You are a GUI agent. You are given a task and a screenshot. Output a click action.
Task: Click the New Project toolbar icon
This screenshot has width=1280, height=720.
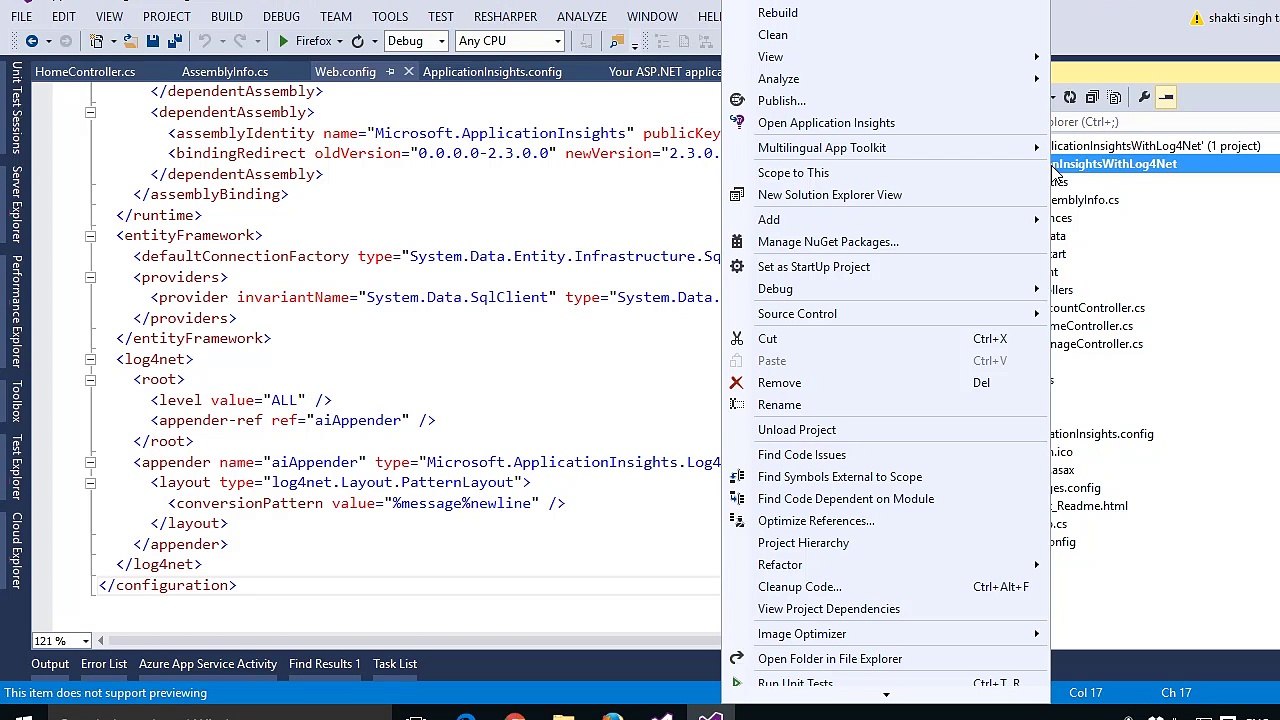click(x=97, y=41)
